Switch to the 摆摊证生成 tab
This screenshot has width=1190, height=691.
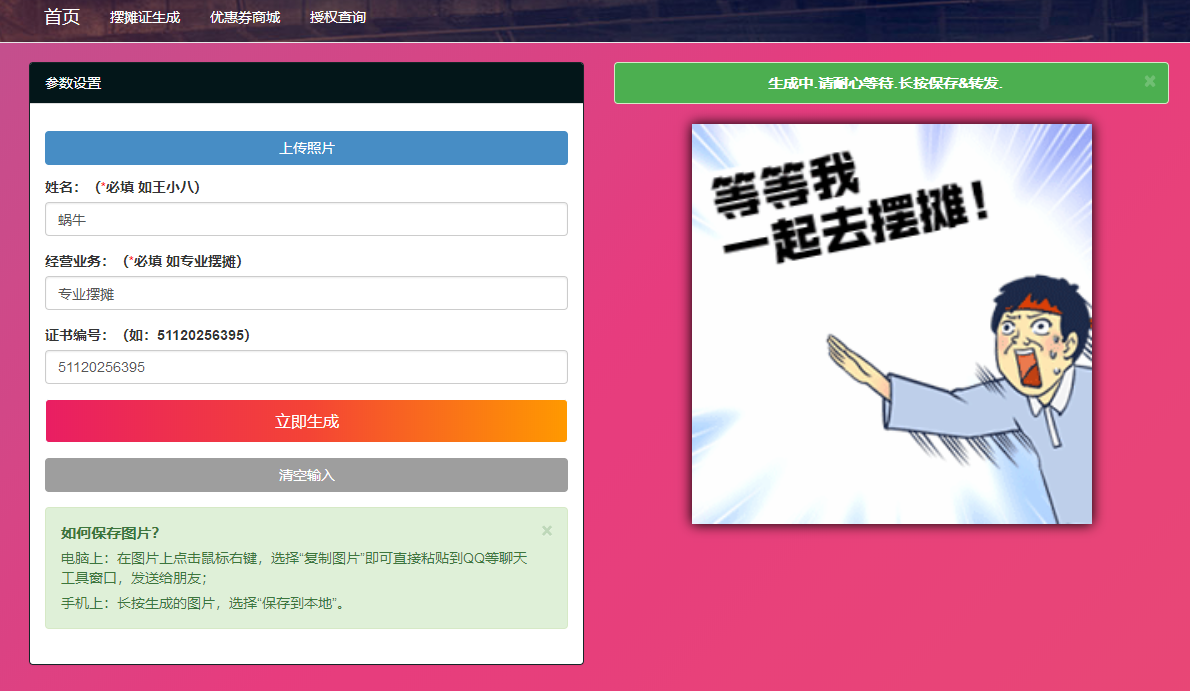coord(146,16)
